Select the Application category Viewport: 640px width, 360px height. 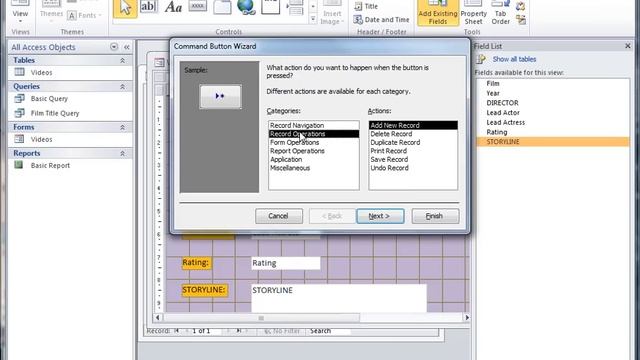tap(313, 160)
